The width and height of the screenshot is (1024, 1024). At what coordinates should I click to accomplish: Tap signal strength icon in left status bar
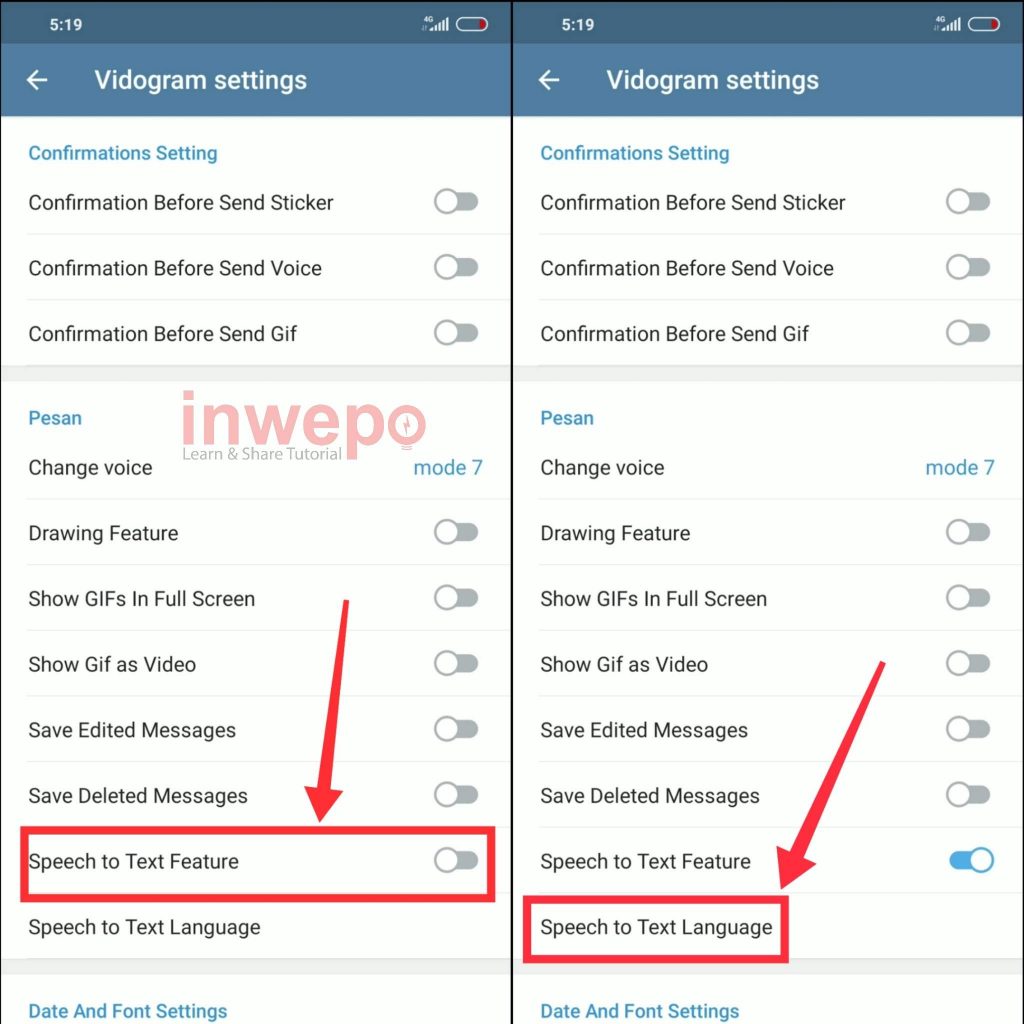436,24
